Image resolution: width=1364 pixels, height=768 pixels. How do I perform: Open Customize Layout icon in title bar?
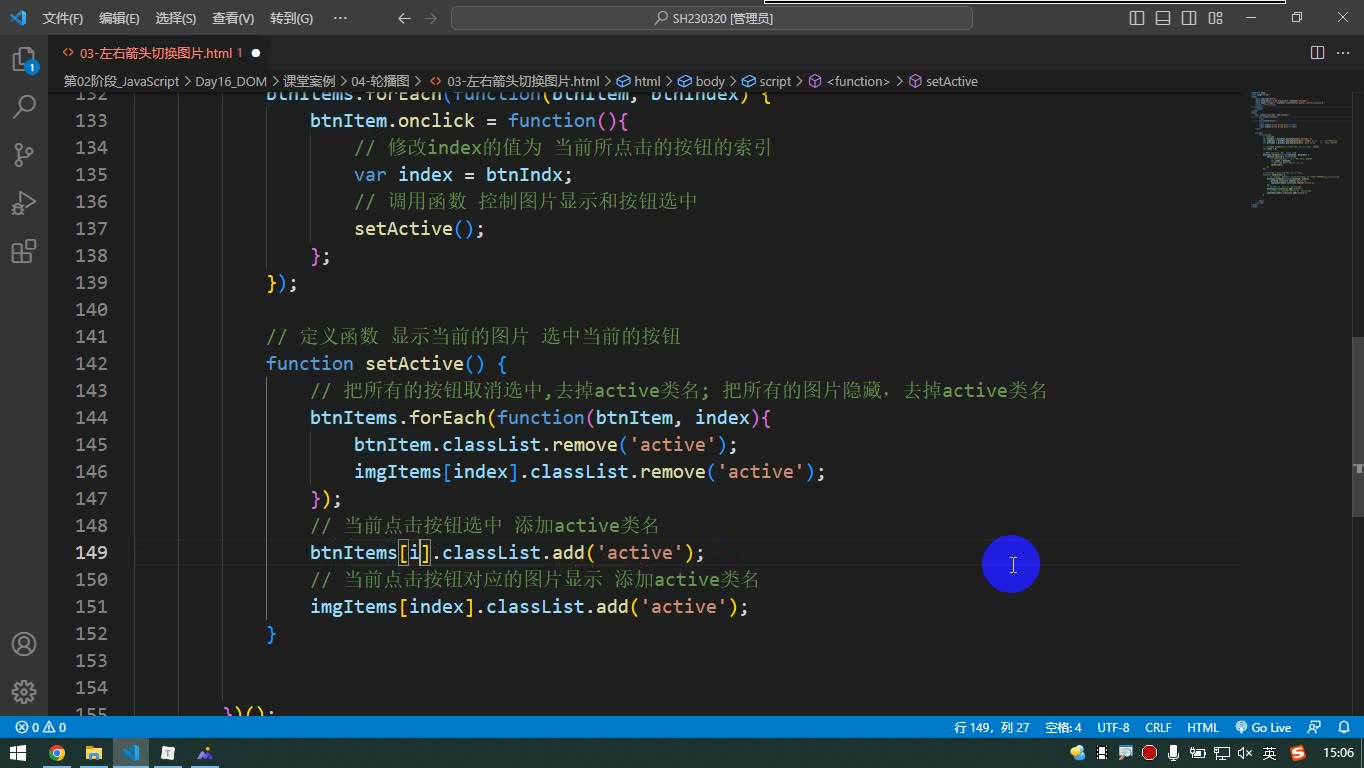click(1215, 18)
